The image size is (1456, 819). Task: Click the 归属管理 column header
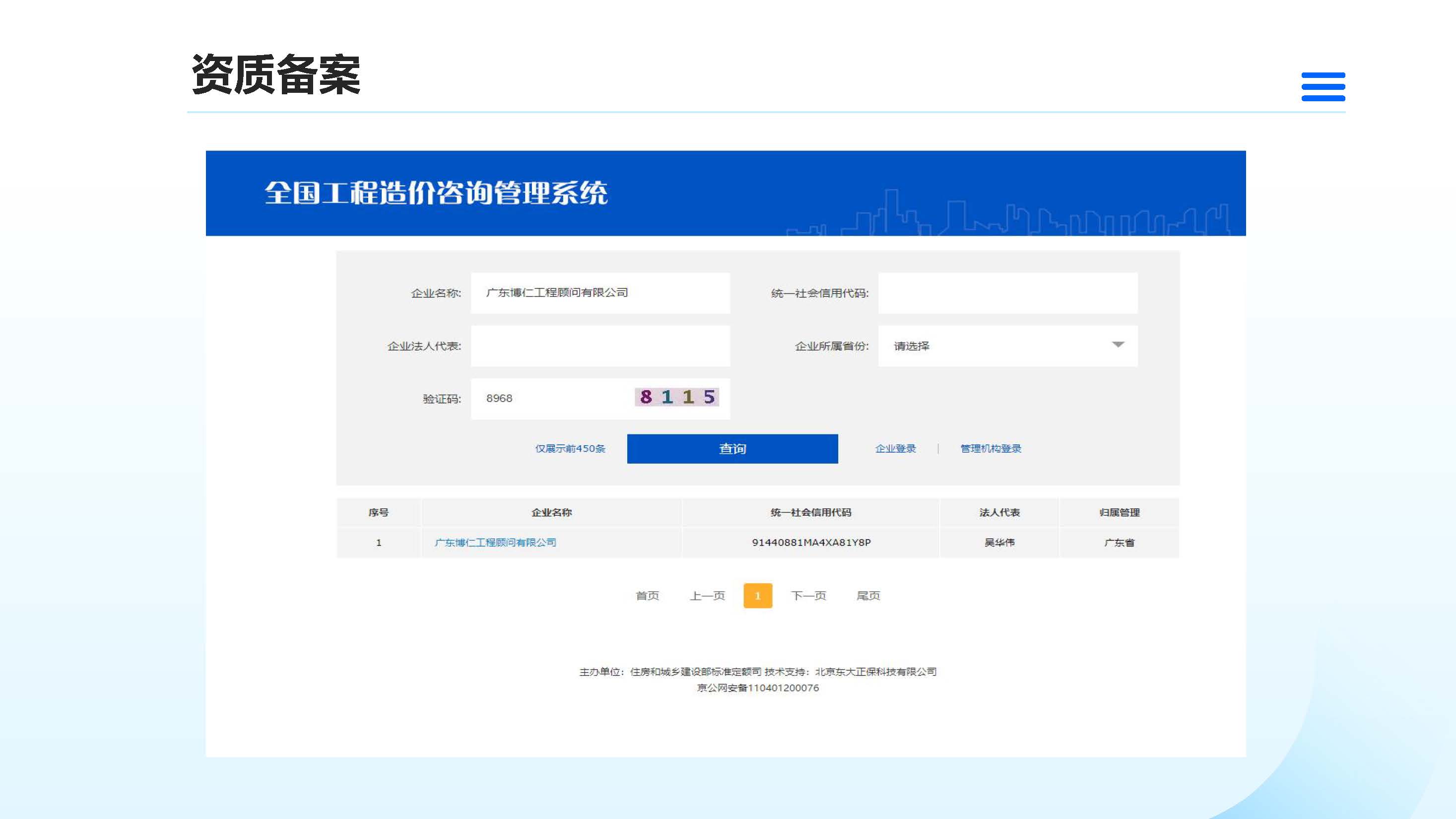(x=1119, y=513)
